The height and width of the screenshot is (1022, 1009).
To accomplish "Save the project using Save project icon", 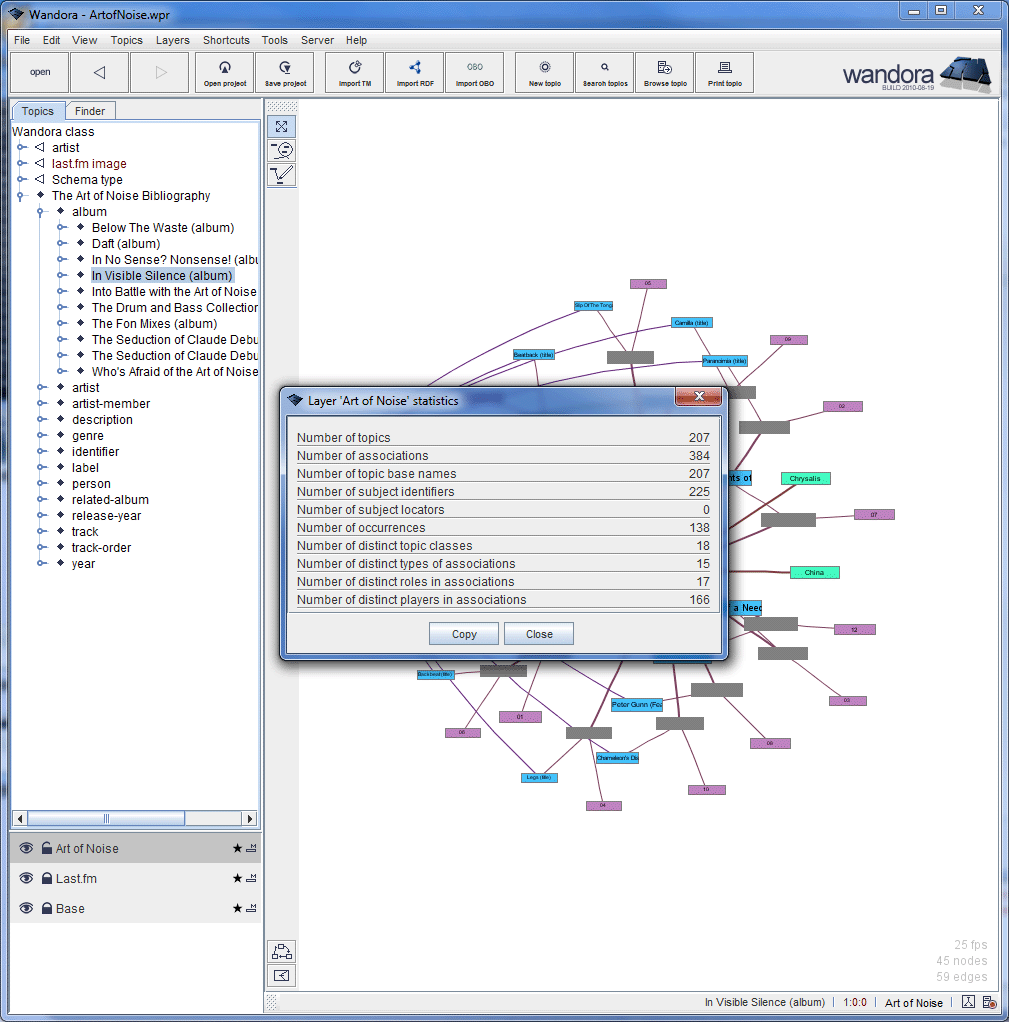I will pos(283,72).
